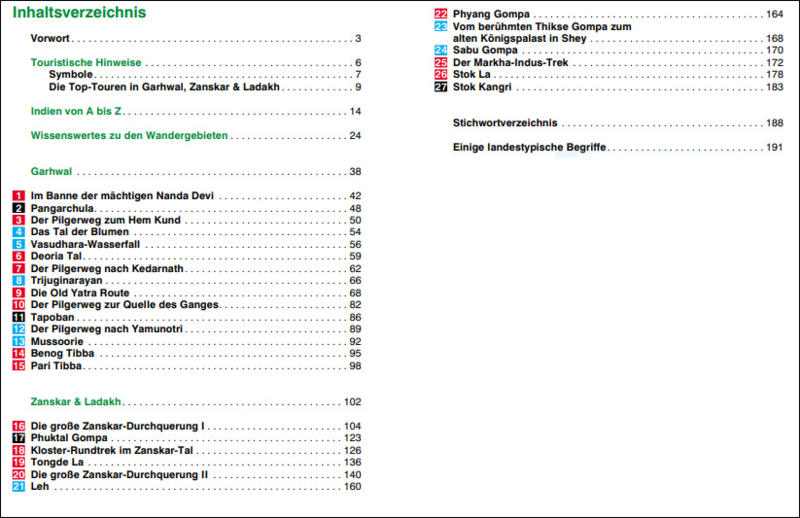The image size is (800, 518).
Task: Click the 'Pangarchula' entry text
Action: tap(62, 208)
